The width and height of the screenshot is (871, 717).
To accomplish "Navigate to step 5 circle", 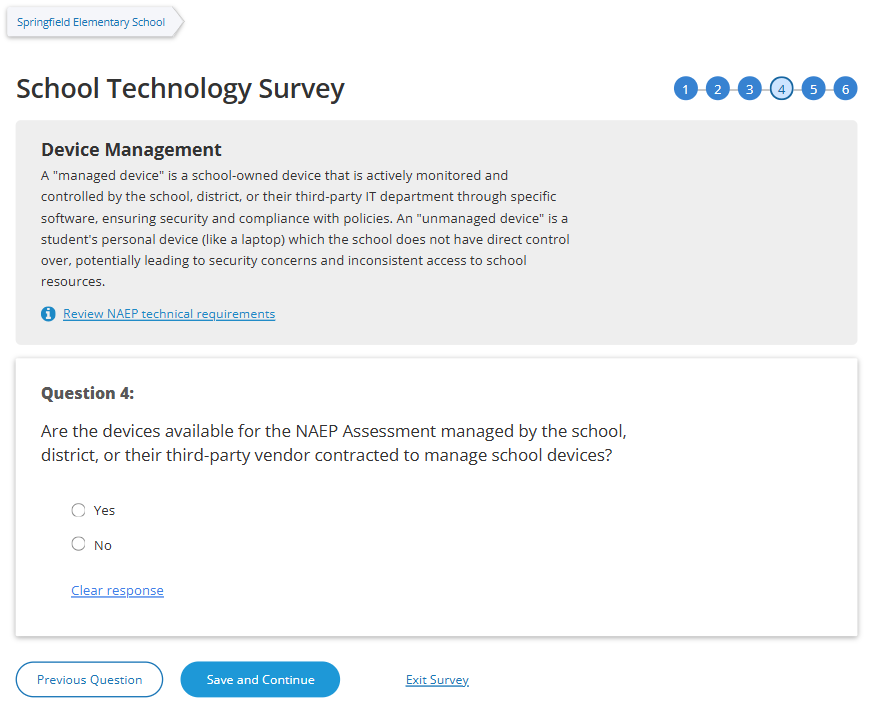I will pyautogui.click(x=813, y=89).
